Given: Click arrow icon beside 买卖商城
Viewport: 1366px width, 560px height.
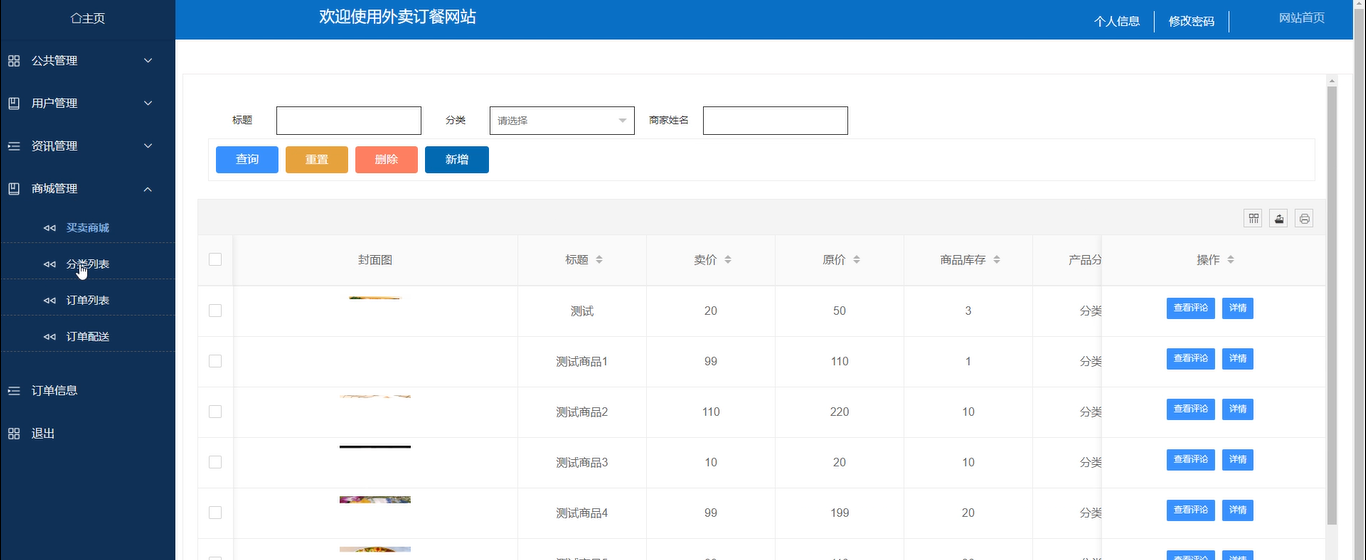Looking at the screenshot, I should pos(50,228).
